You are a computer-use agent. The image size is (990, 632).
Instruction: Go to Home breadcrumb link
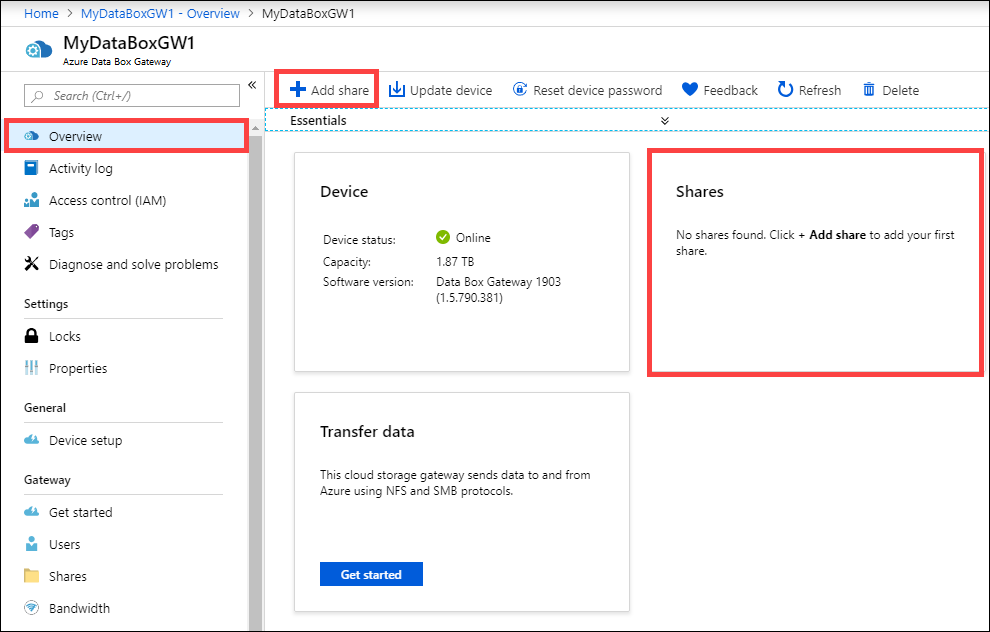[41, 14]
